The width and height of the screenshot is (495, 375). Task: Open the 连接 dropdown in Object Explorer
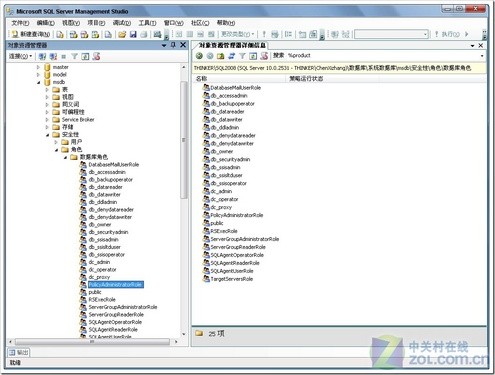tap(20, 56)
